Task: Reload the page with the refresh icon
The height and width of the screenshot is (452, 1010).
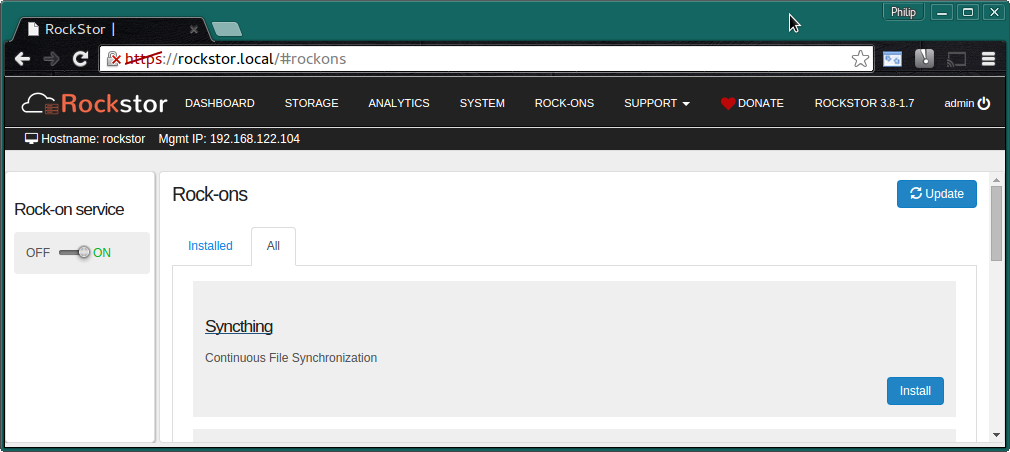Action: [80, 59]
